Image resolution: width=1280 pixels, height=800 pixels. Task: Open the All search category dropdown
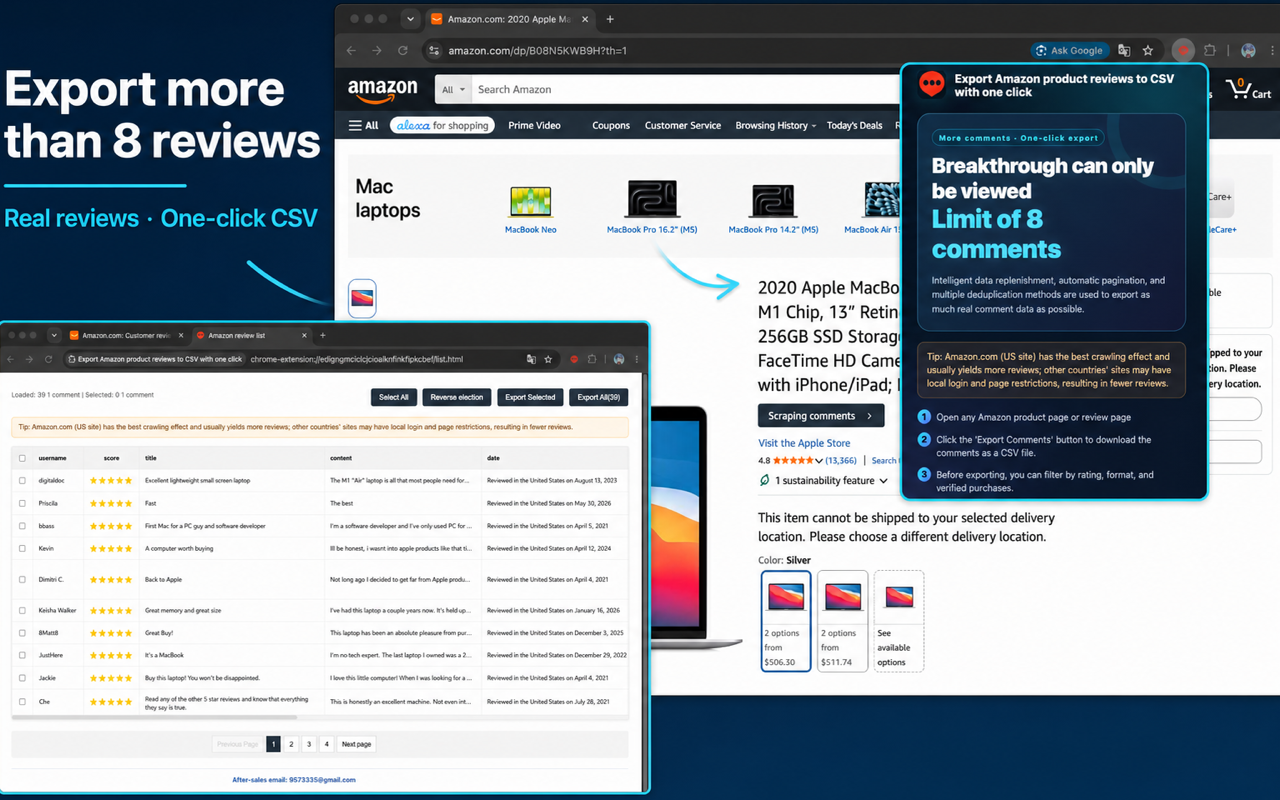pos(453,90)
